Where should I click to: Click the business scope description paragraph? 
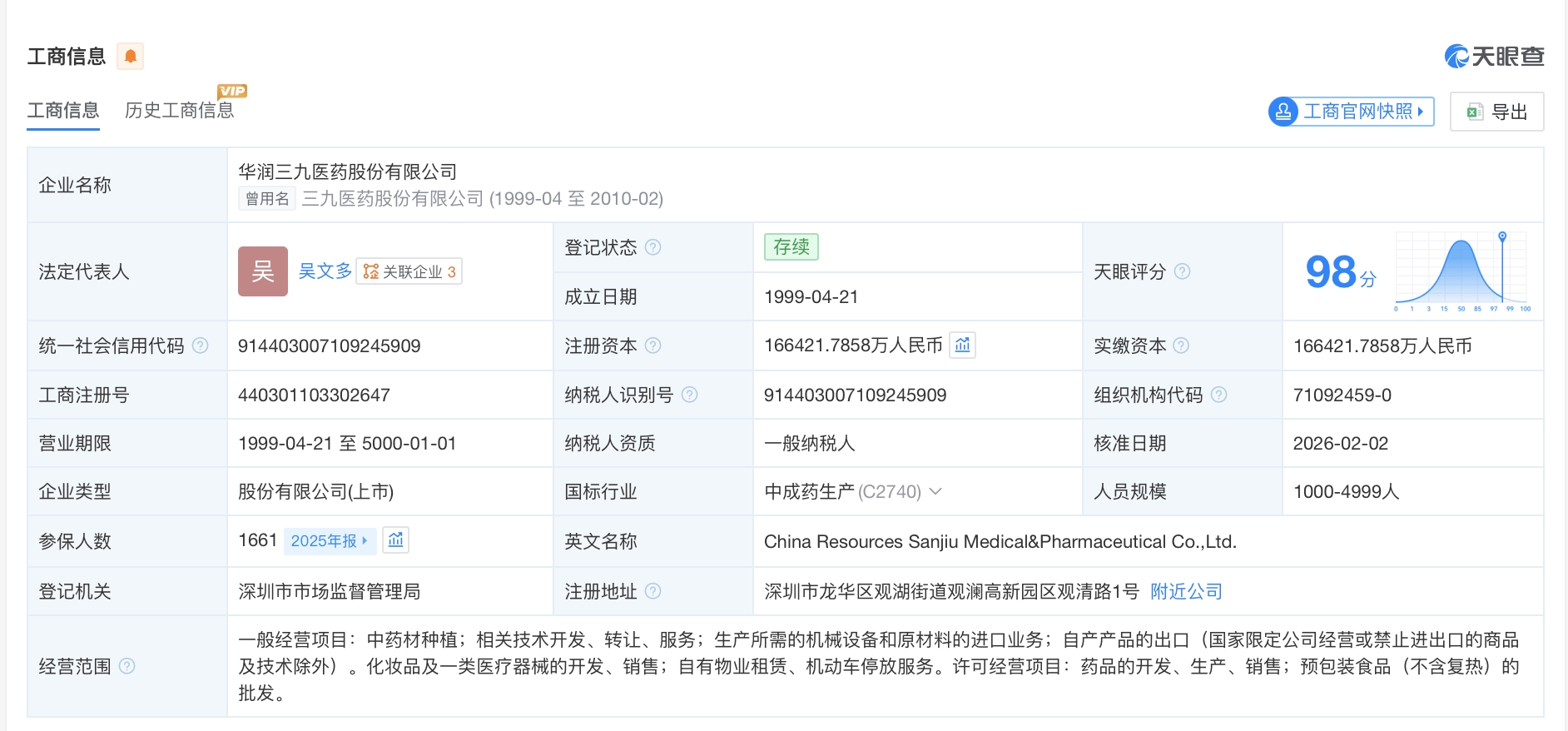coord(879,666)
